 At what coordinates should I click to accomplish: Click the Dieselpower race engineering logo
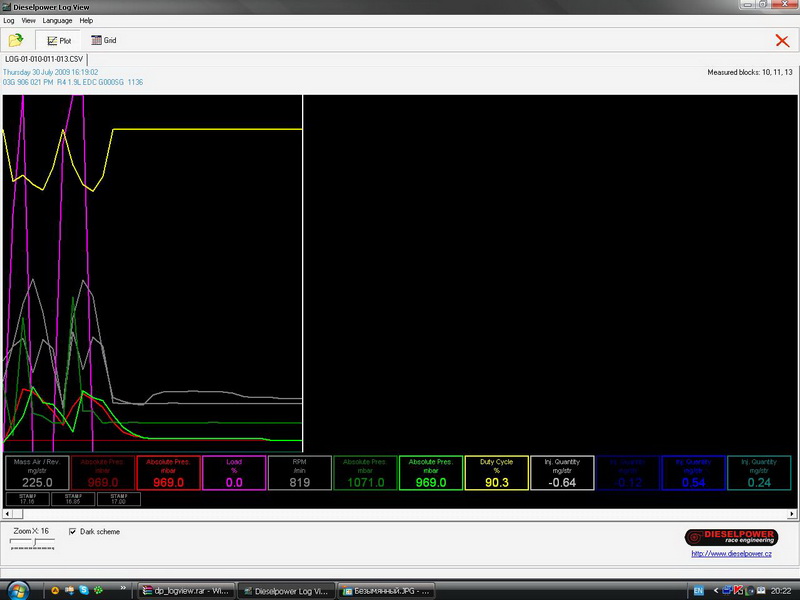click(731, 537)
